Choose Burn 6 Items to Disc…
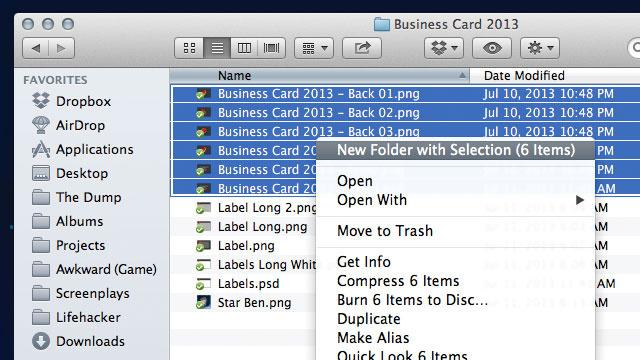 pyautogui.click(x=456, y=300)
